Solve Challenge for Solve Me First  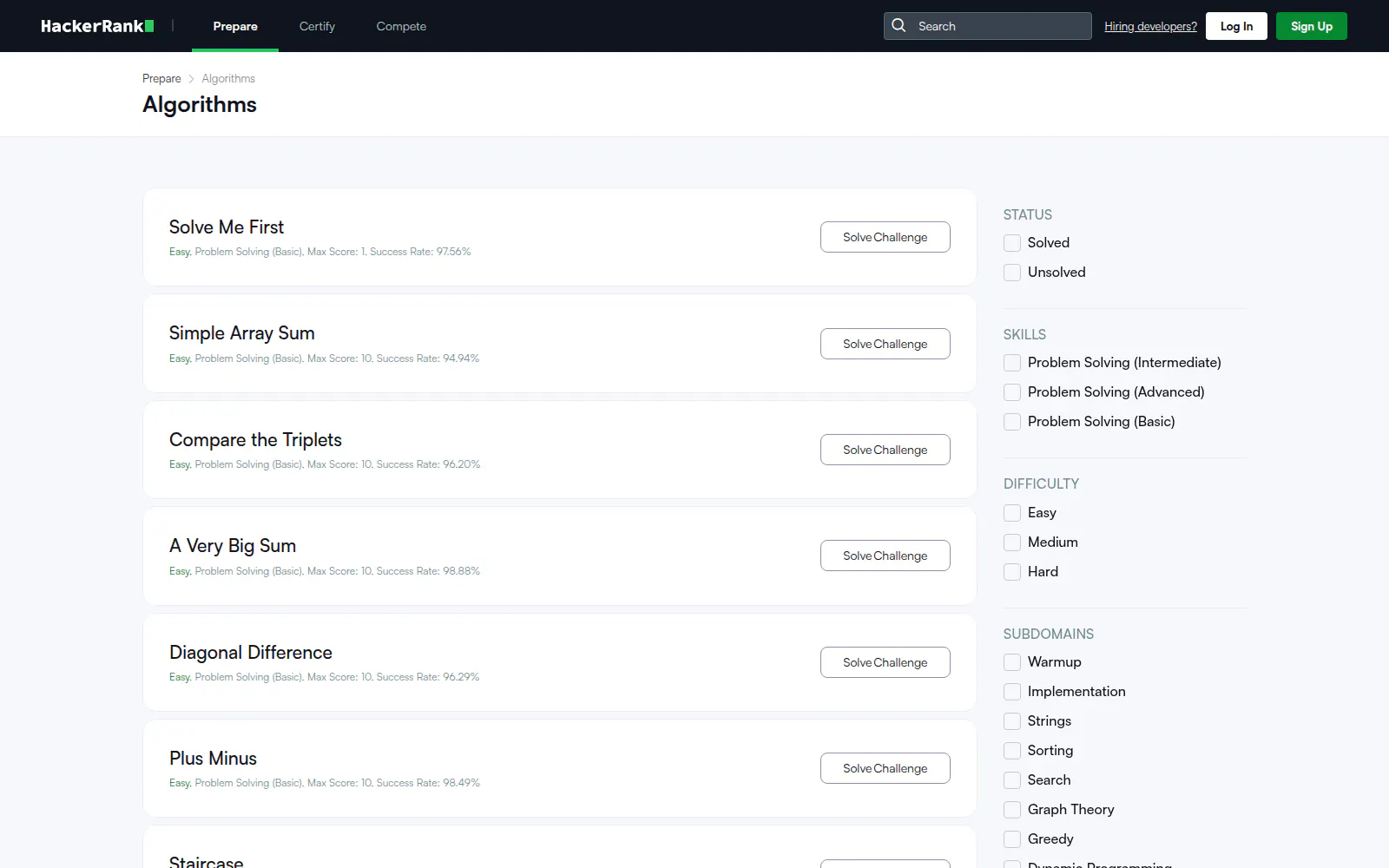click(885, 237)
